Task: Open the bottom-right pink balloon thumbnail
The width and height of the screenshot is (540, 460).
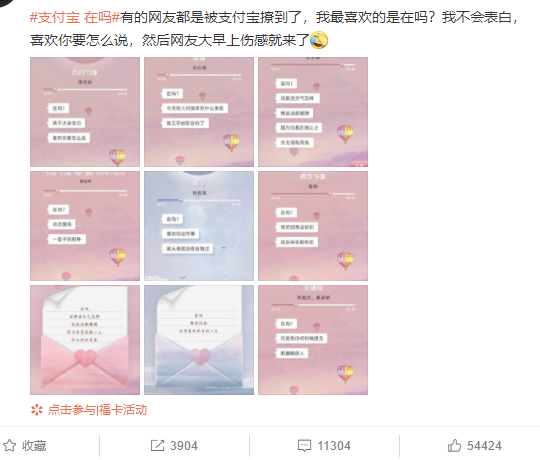Action: pyautogui.click(x=313, y=340)
